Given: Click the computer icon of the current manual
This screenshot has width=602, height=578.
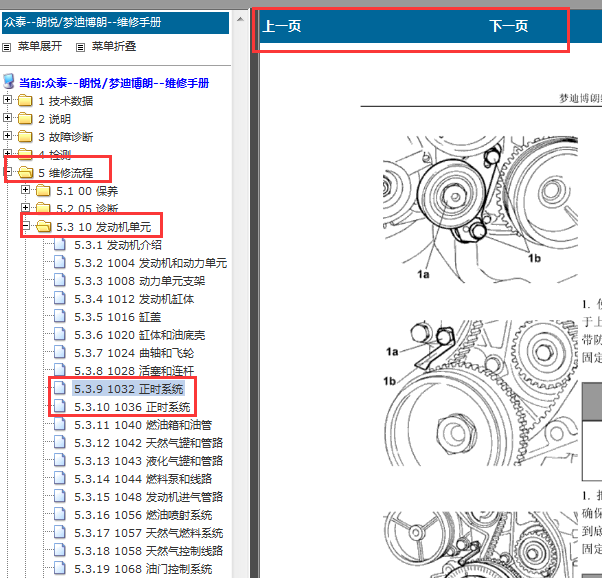Looking at the screenshot, I should pos(9,81).
